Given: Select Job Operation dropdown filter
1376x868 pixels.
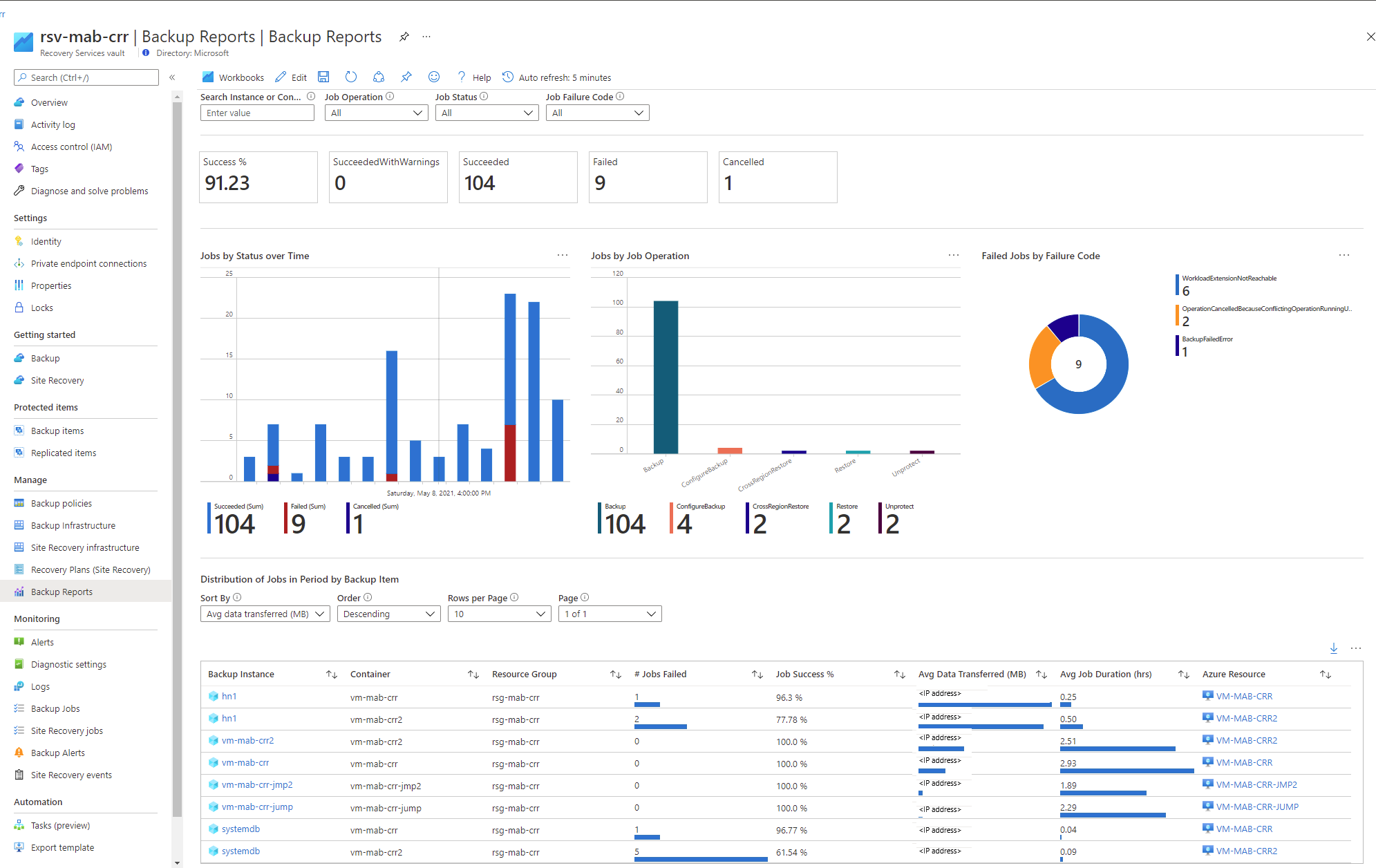Looking at the screenshot, I should (377, 113).
